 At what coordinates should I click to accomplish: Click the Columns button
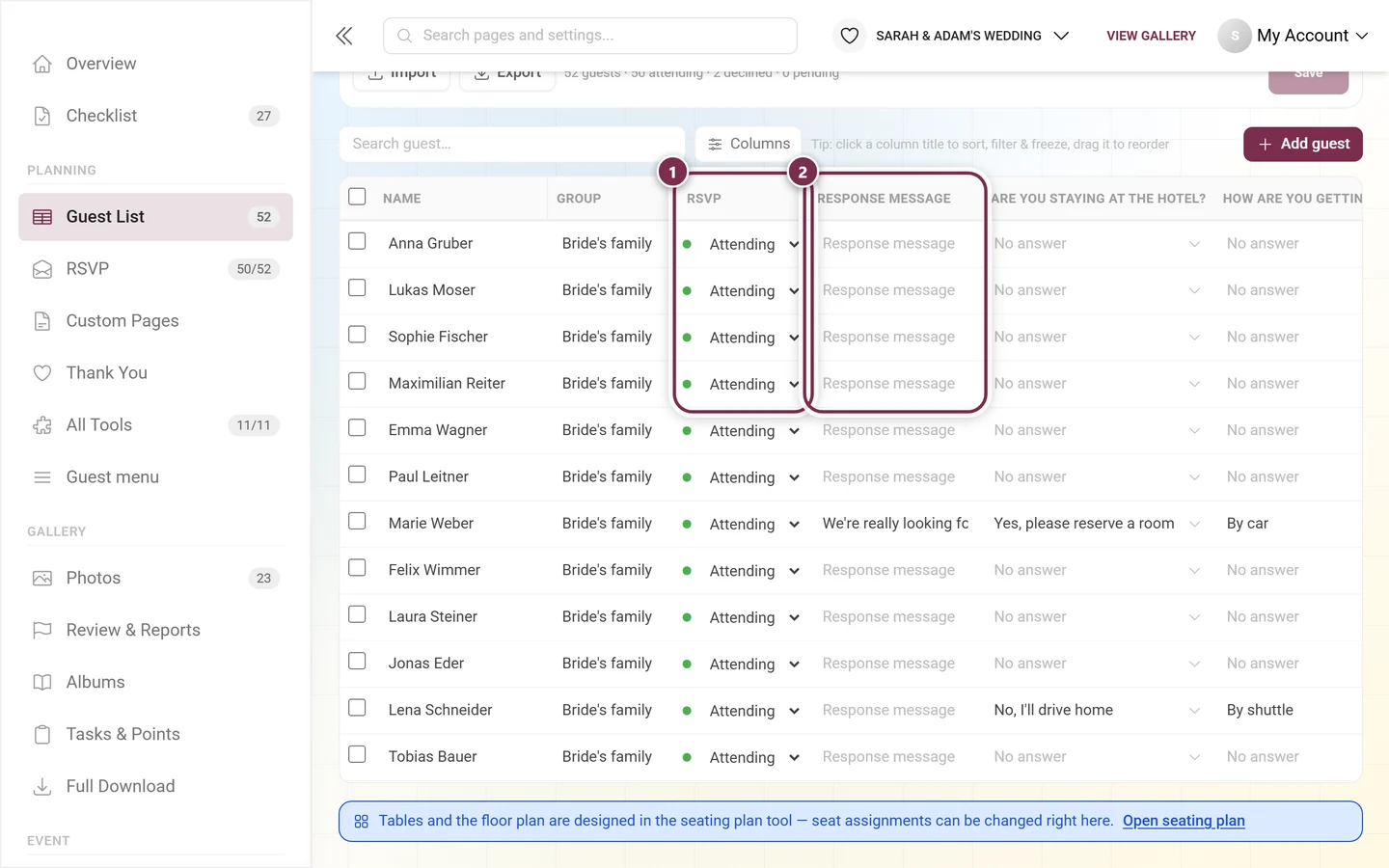[749, 144]
